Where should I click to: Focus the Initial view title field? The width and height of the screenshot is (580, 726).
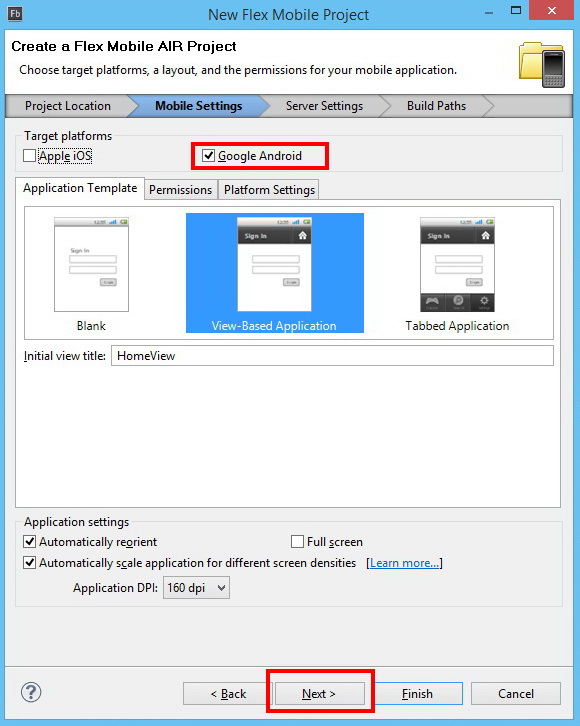click(332, 356)
